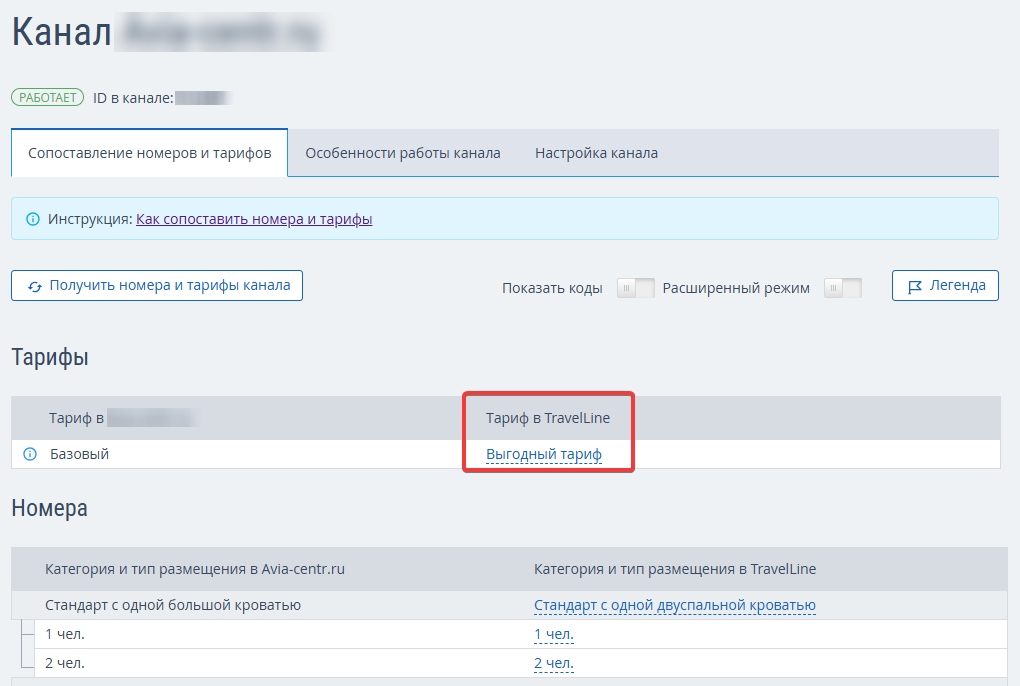The height and width of the screenshot is (686, 1020).
Task: Open the Как сопоставить номера и тарифы link
Action: [254, 219]
